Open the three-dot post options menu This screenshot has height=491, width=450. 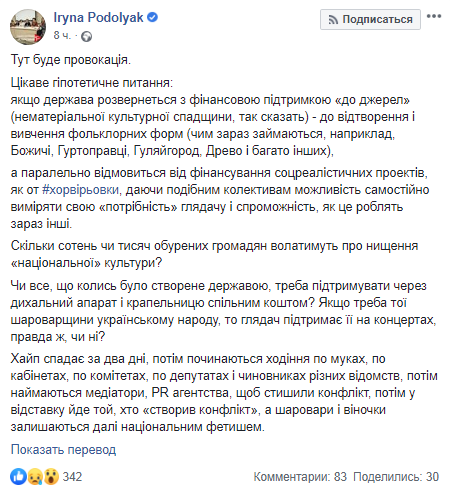[434, 16]
